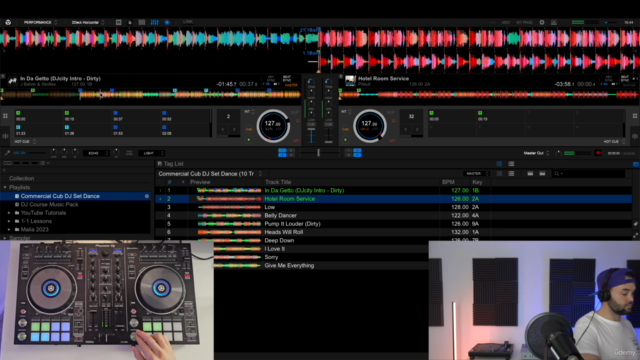The image size is (640, 360).
Task: Open the 2Deck Horizontal layout dropdown
Action: pyautogui.click(x=88, y=22)
